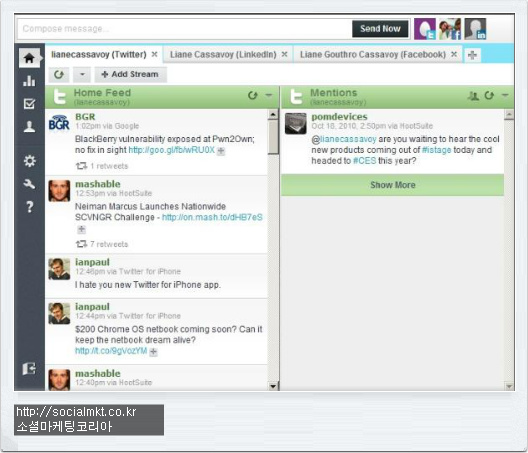Open ianpaul username on 12:44pm tweet
Viewport: 528px width, 453px height.
click(92, 307)
